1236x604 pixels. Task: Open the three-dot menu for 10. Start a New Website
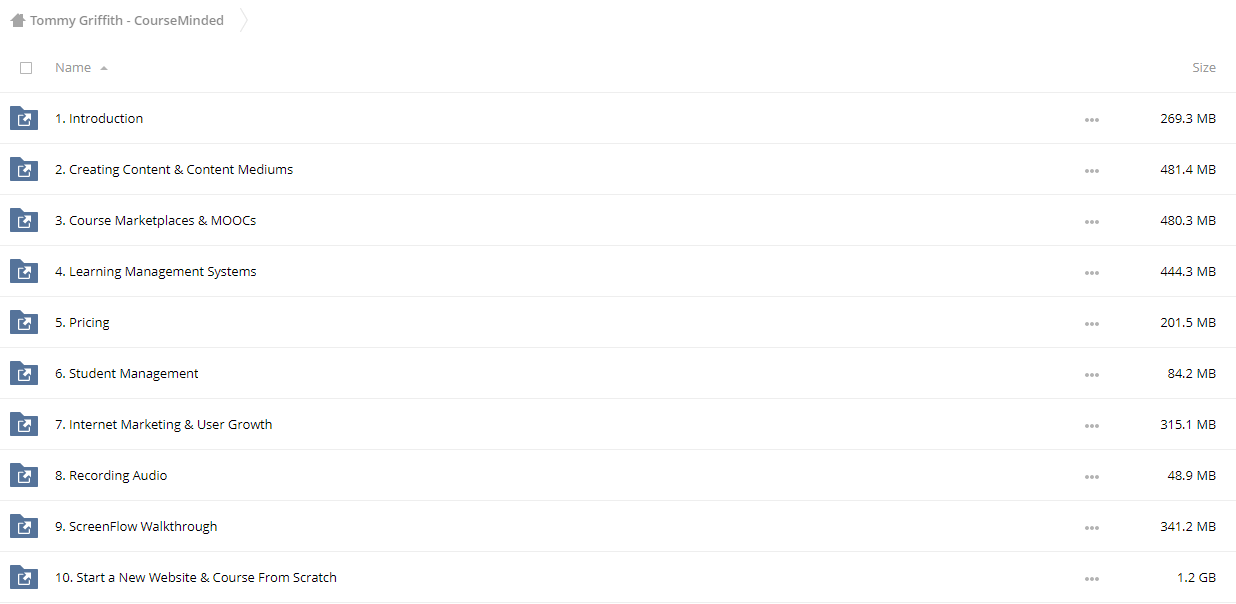coord(1091,579)
